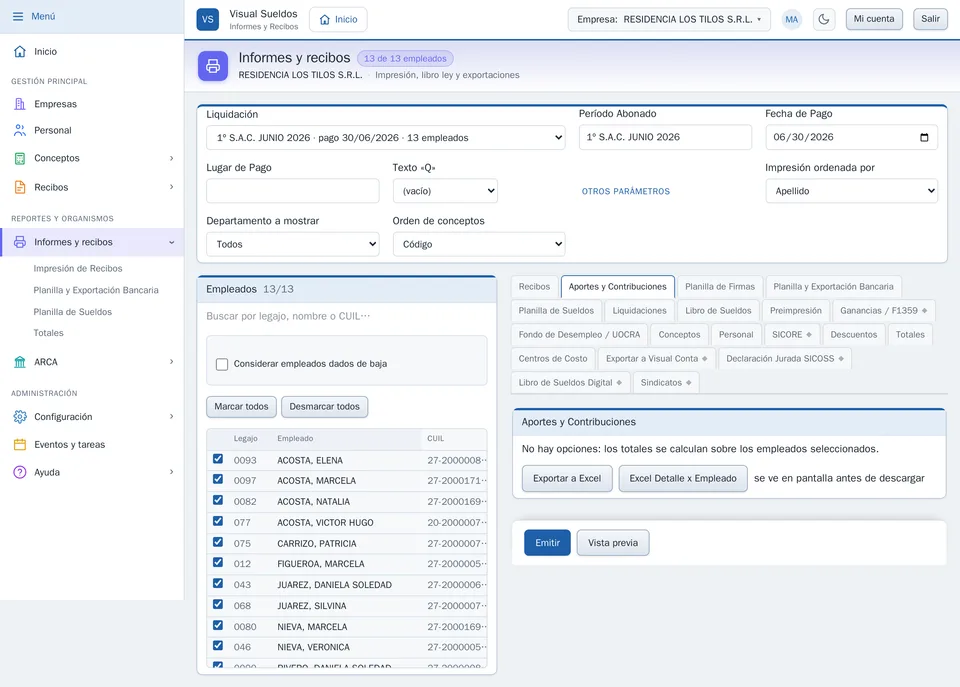Open the Fecha de Pago calendar picker
Screen dimensions: 960x687
coord(924,137)
